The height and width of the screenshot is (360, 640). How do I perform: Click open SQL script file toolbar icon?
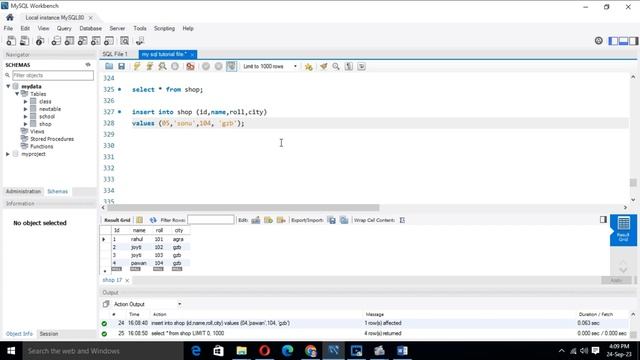pyautogui.click(x=25, y=41)
